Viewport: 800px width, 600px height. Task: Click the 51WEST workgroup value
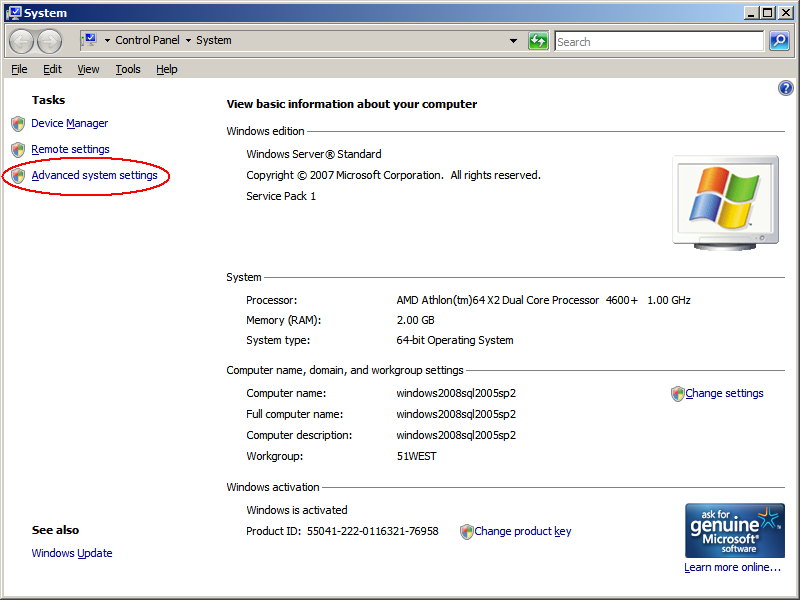(x=416, y=456)
